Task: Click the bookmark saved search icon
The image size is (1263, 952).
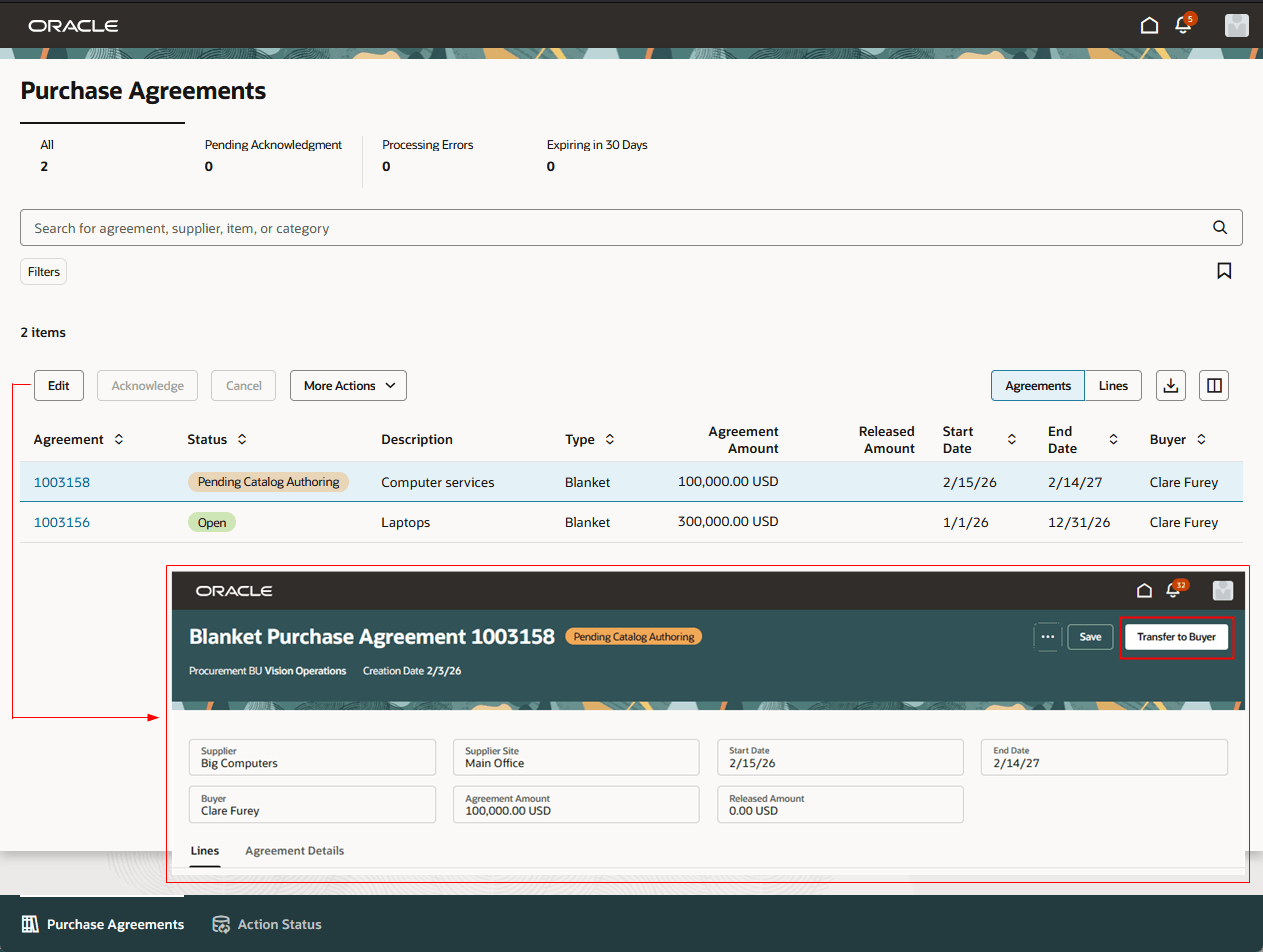Action: point(1224,270)
